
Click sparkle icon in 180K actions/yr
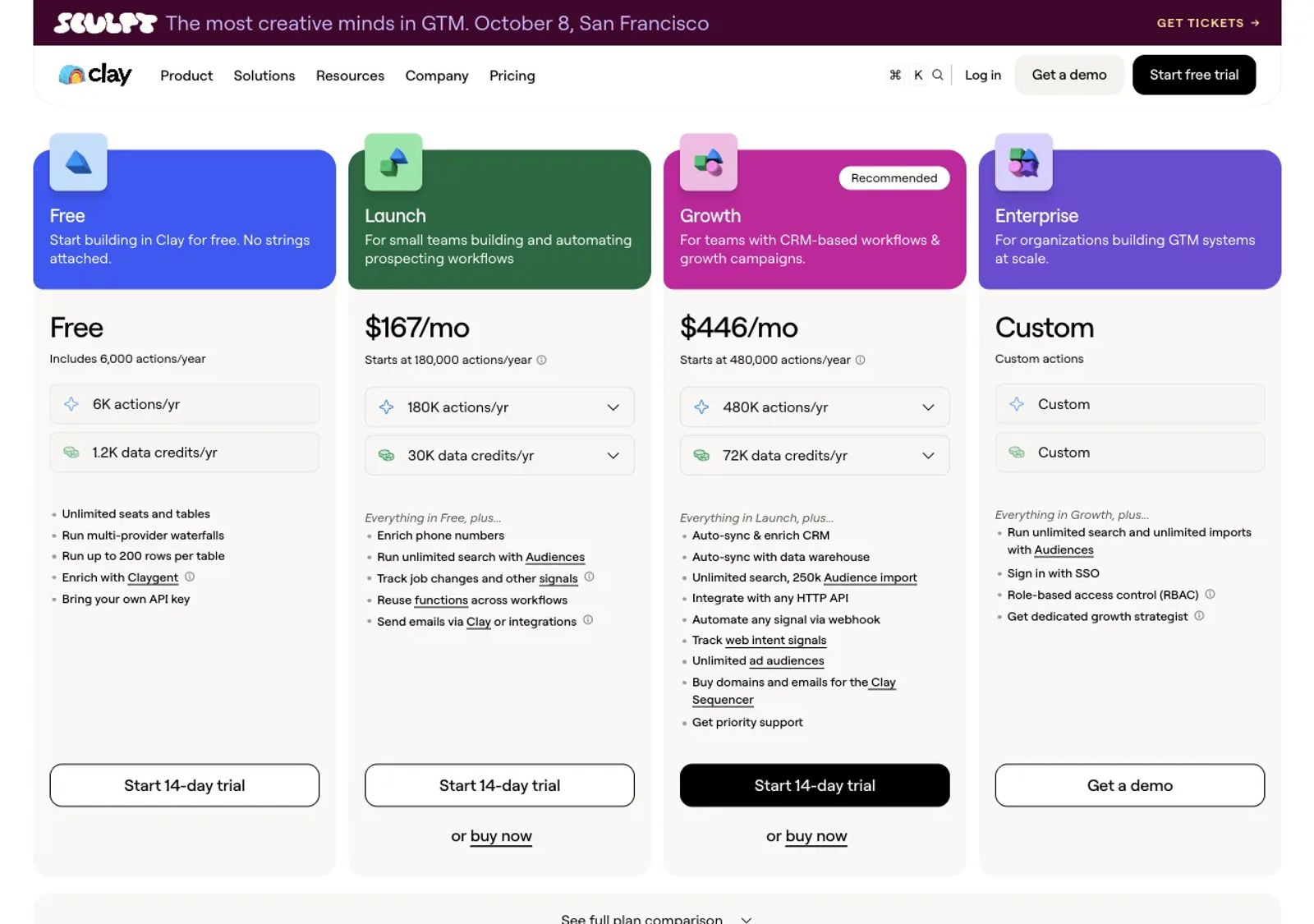click(x=386, y=407)
